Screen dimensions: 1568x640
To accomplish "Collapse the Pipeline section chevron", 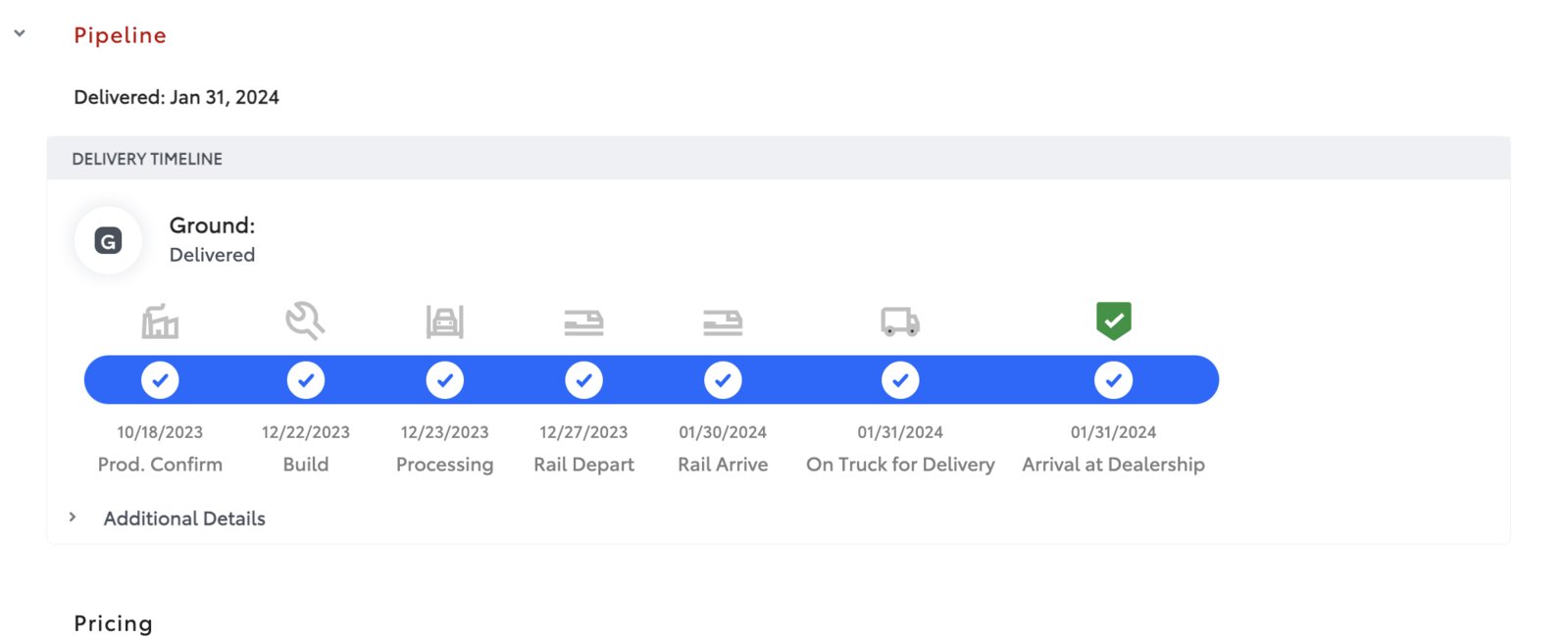I will point(20,33).
